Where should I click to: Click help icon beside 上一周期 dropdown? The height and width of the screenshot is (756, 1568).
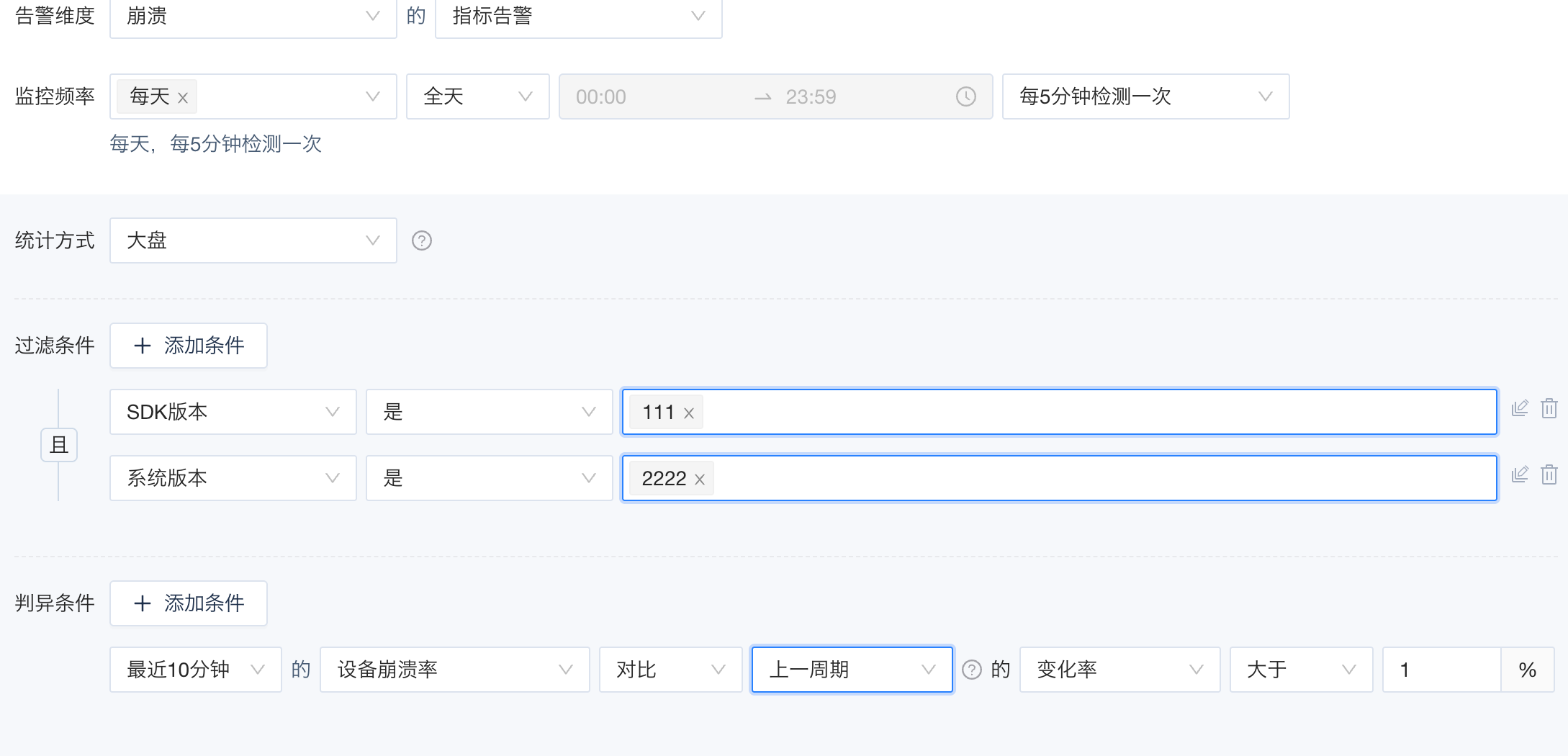click(972, 670)
